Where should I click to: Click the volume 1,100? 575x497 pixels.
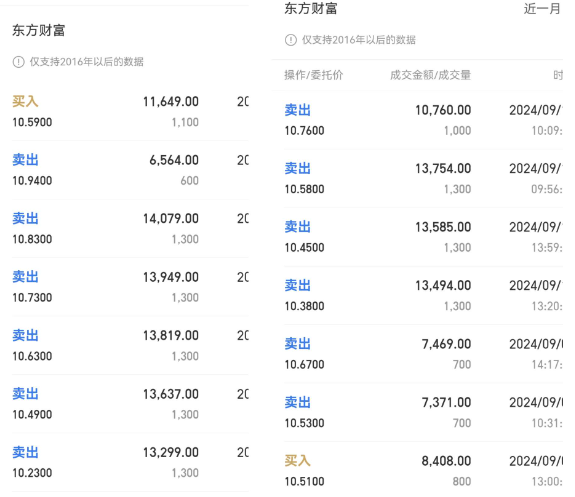coord(185,122)
